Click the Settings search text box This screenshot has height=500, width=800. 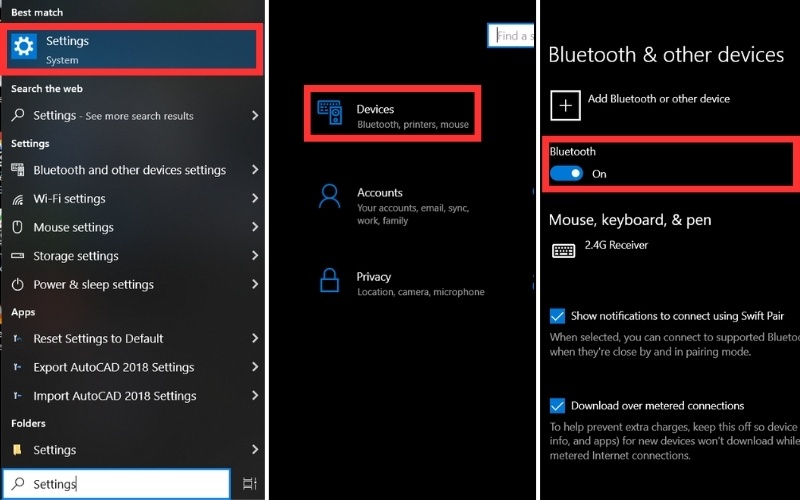(x=116, y=484)
